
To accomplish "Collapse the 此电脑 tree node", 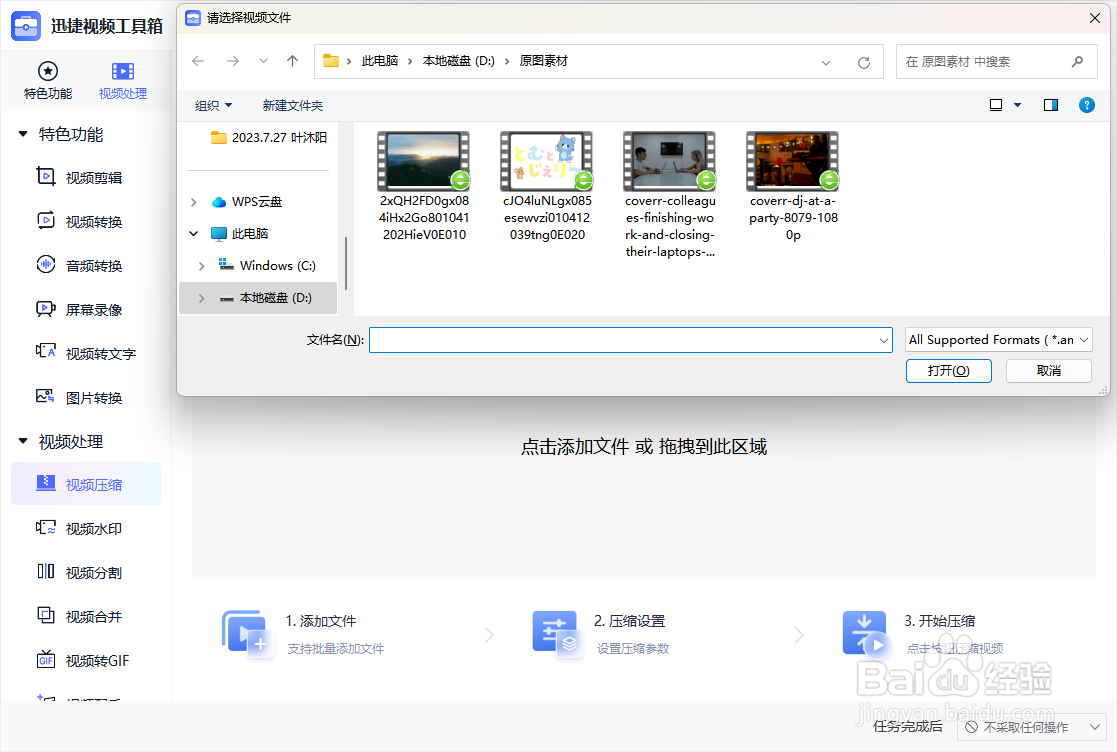I will (194, 233).
